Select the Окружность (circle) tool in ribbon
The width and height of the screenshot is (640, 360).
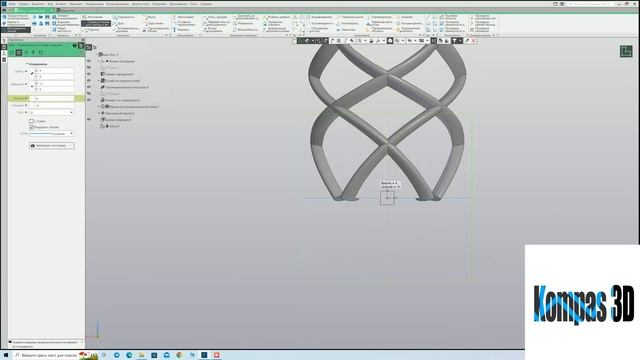pos(123,17)
